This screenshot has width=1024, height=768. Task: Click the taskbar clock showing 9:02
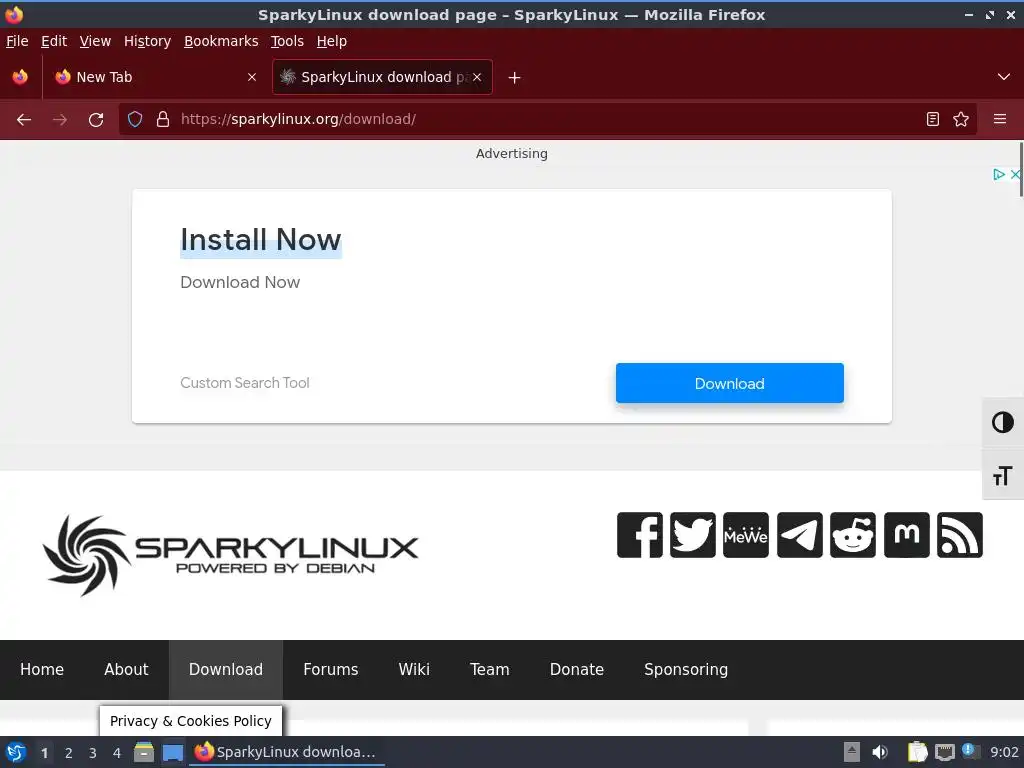point(1004,752)
